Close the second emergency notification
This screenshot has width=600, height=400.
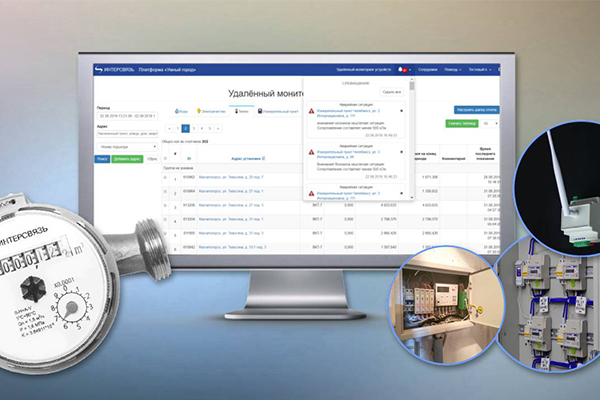(x=403, y=151)
